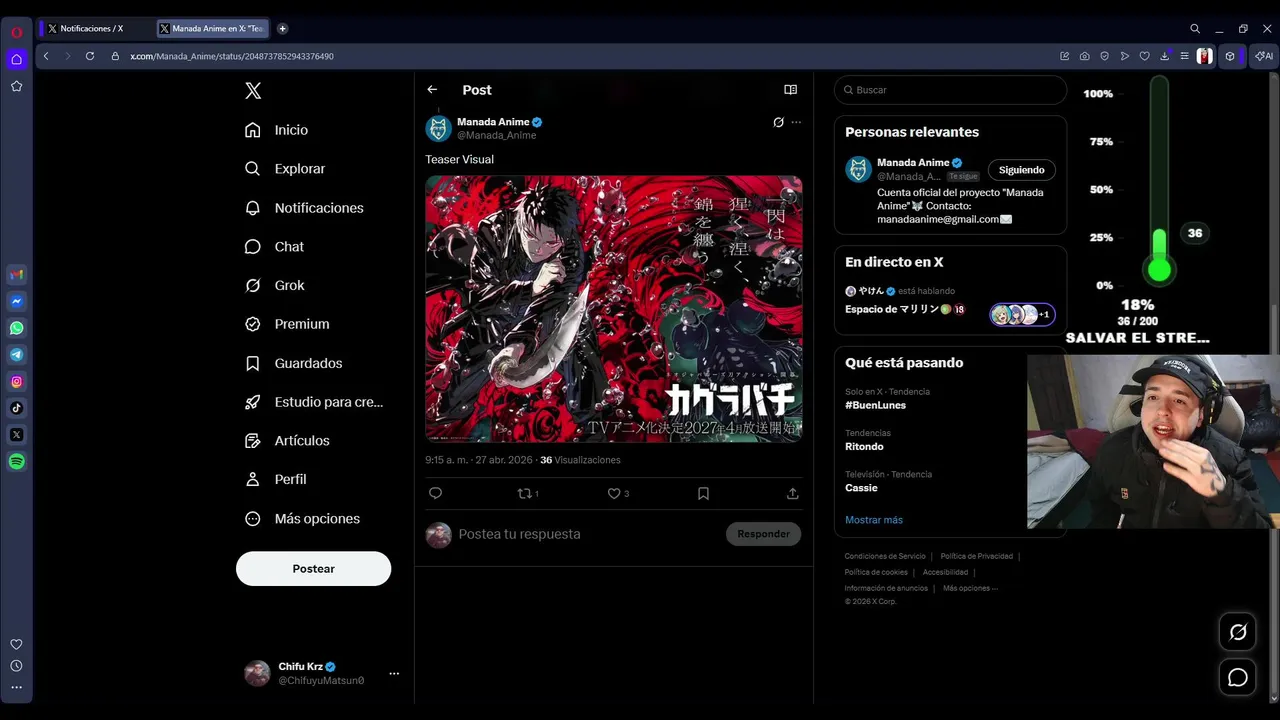Click the Grok icon on the post
Viewport: 1280px width, 720px height.
[x=778, y=122]
